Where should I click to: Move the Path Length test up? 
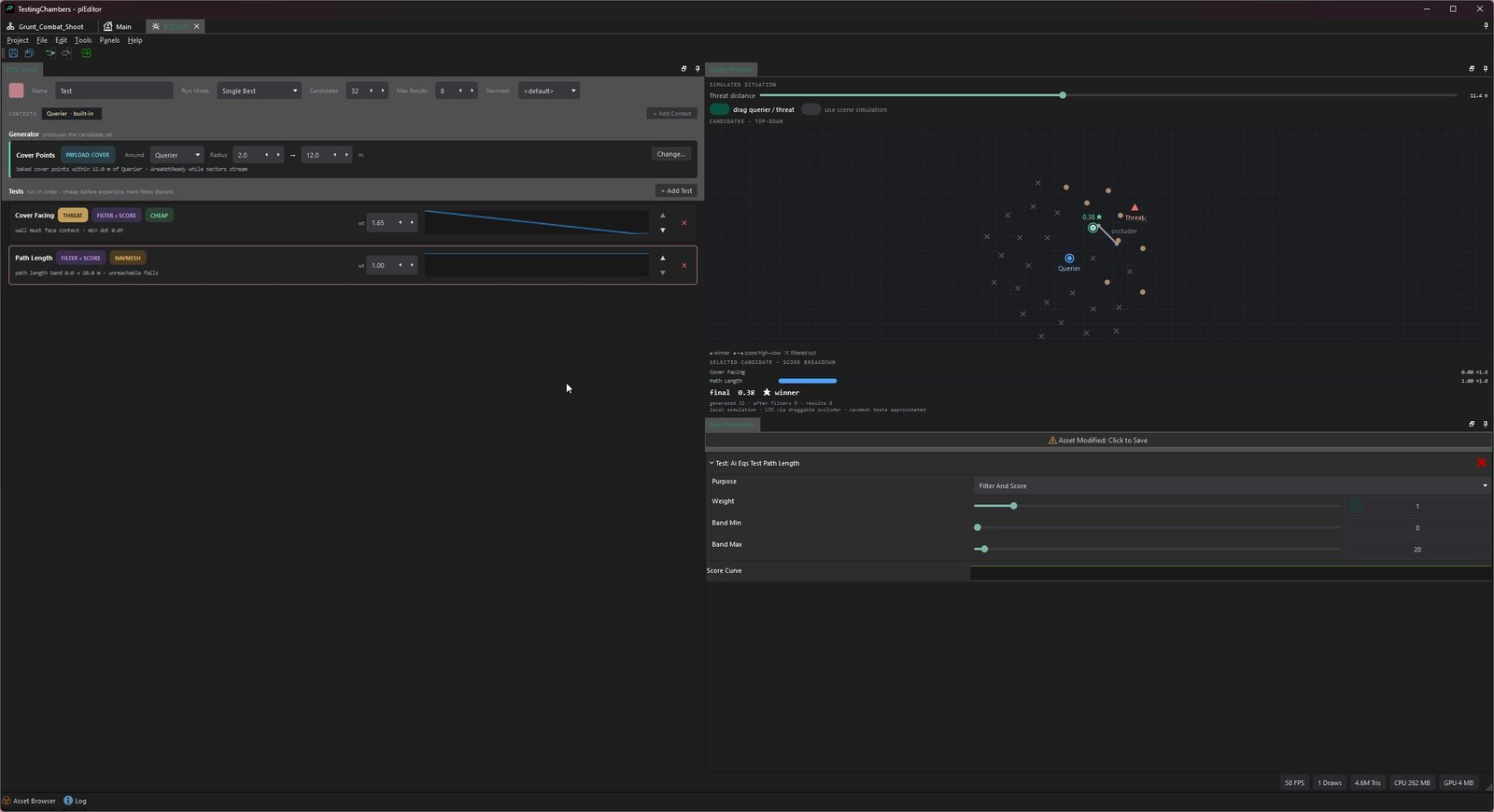[663, 258]
